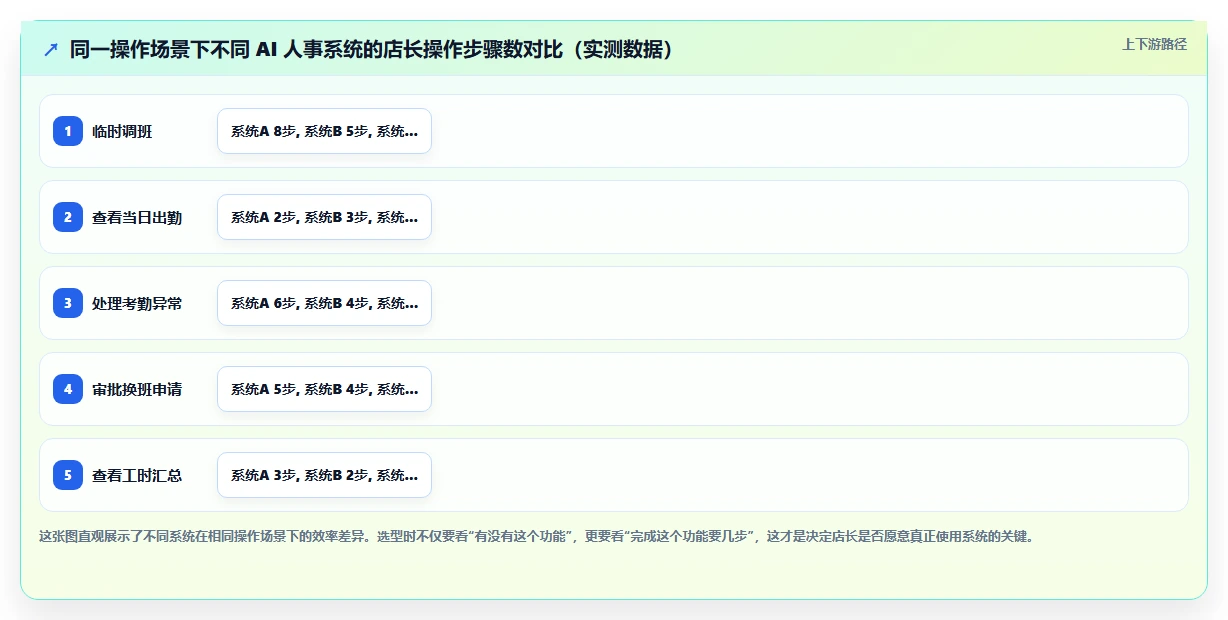Click the arrow icon beside the chart title

click(x=51, y=49)
